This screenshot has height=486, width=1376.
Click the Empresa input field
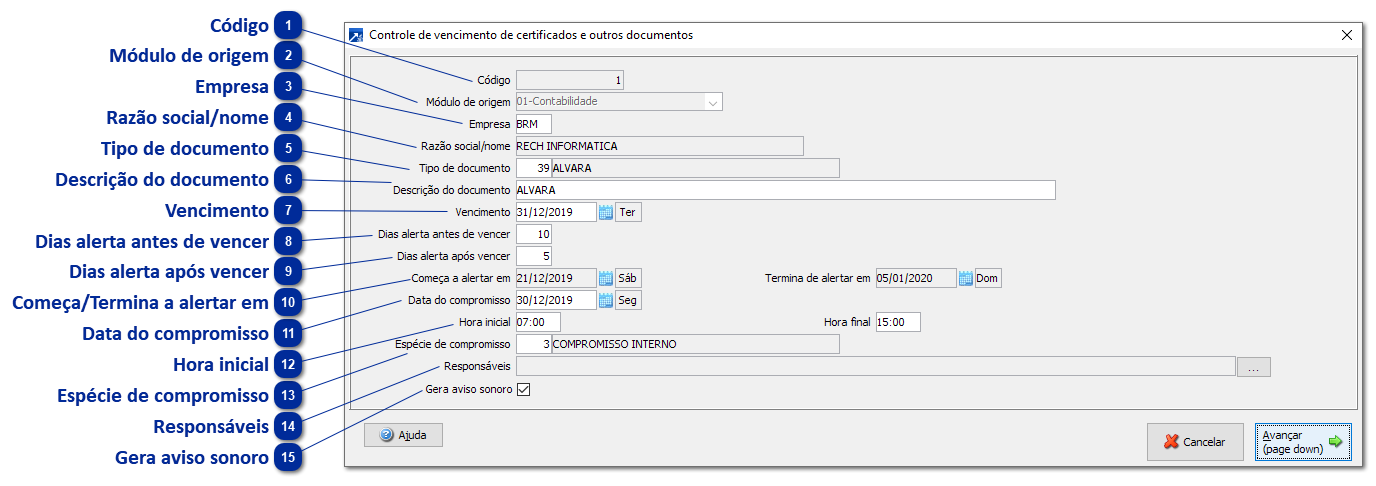pyautogui.click(x=533, y=124)
